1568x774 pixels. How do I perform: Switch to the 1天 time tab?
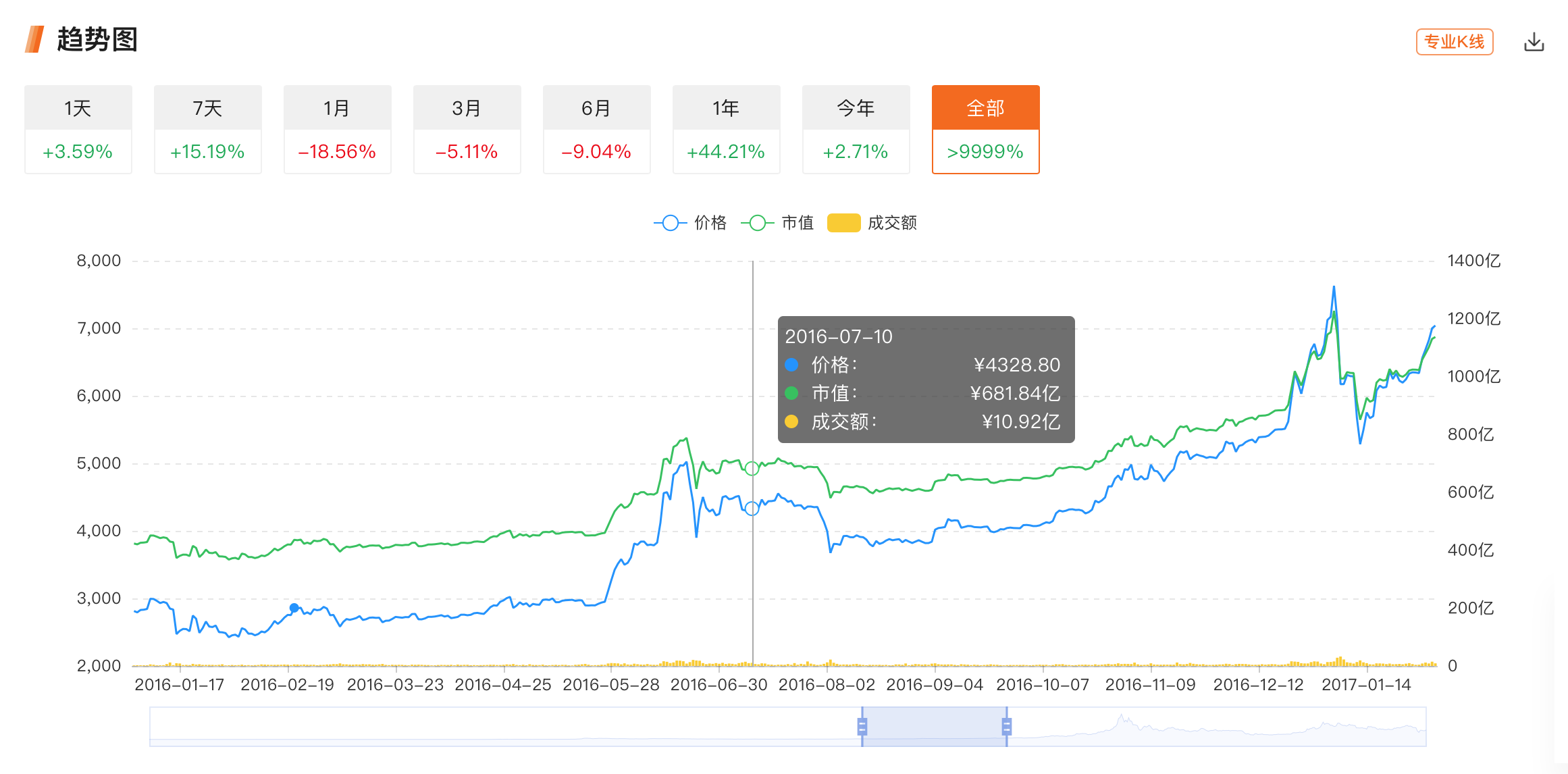(78, 128)
